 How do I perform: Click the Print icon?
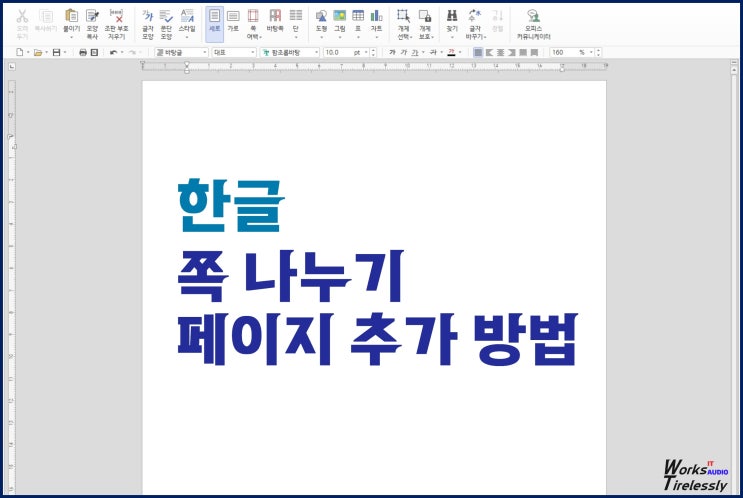pyautogui.click(x=83, y=52)
